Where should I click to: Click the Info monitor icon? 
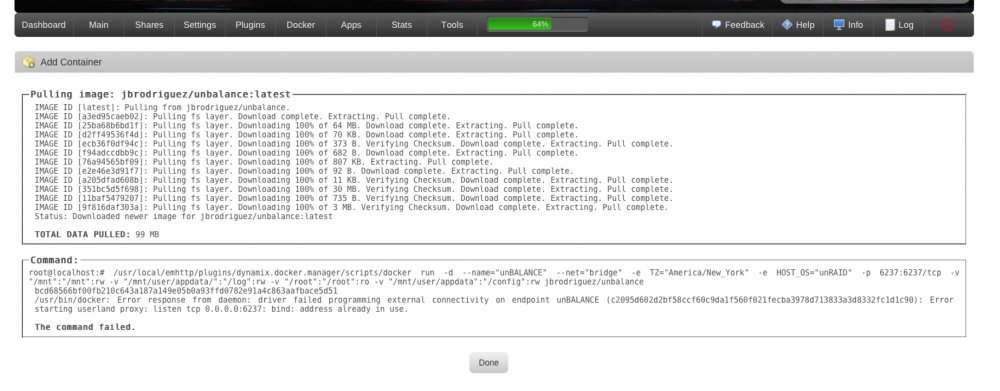point(839,25)
